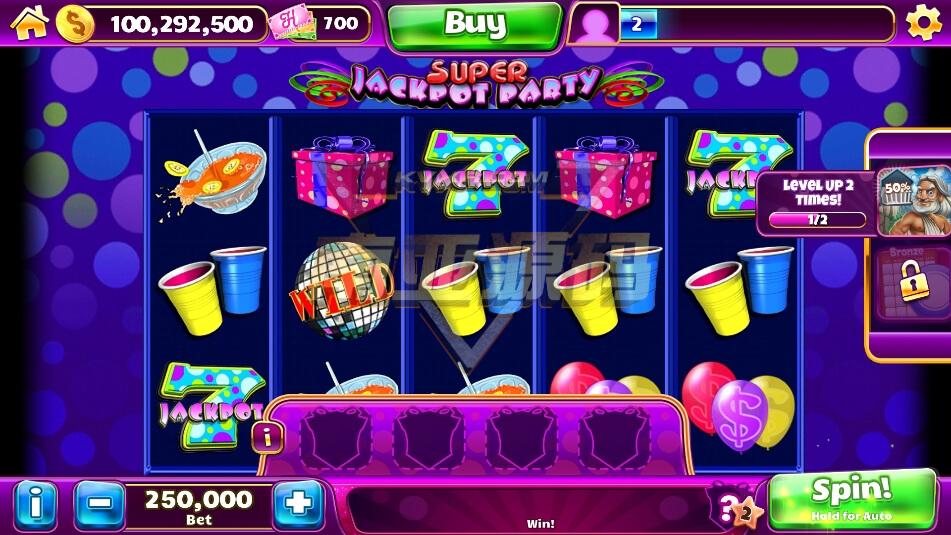Open paytable info button beside bet
This screenshot has width=951, height=535.
(x=36, y=504)
